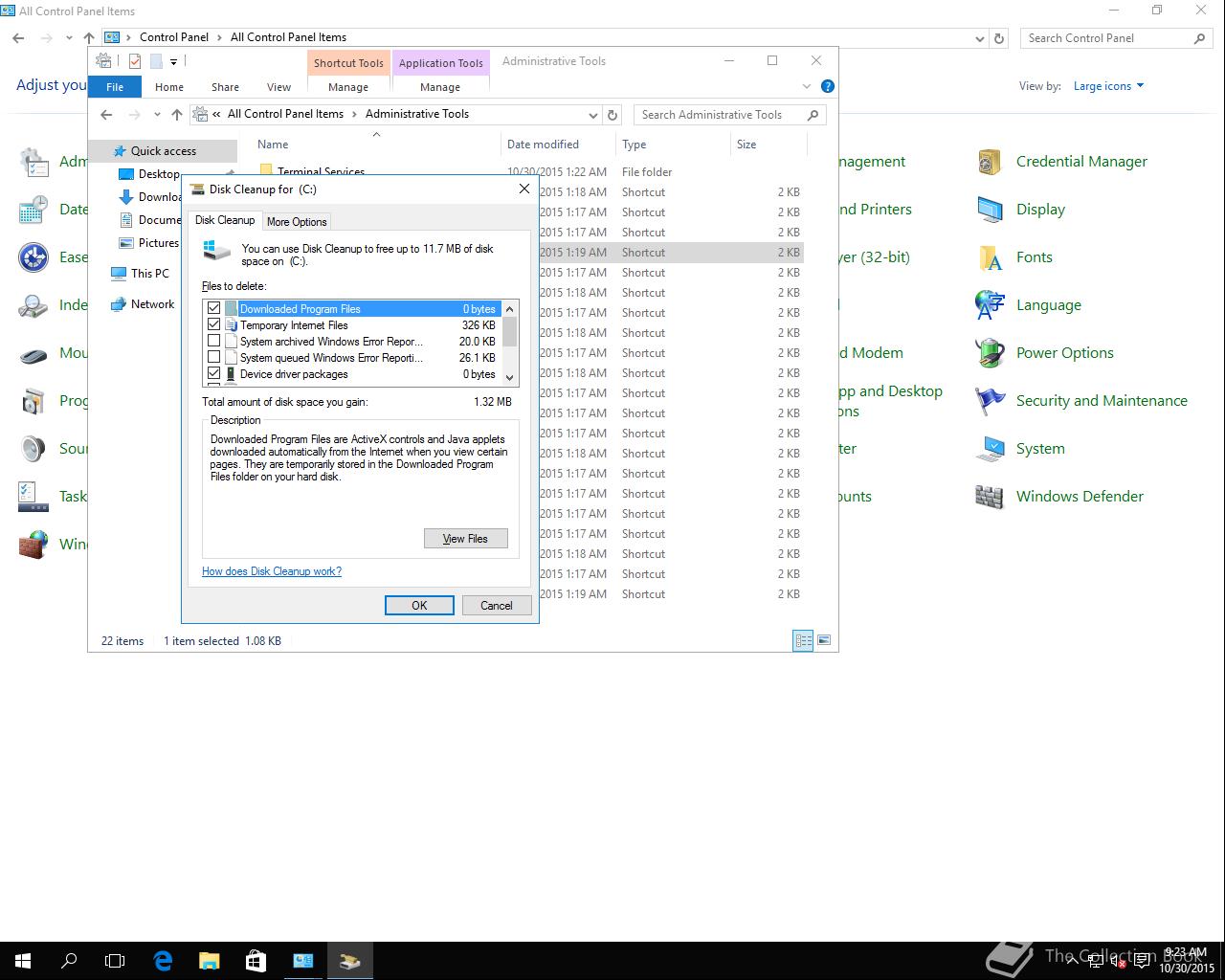Open the Share ribbon tab
This screenshot has height=980, width=1225.
(225, 87)
